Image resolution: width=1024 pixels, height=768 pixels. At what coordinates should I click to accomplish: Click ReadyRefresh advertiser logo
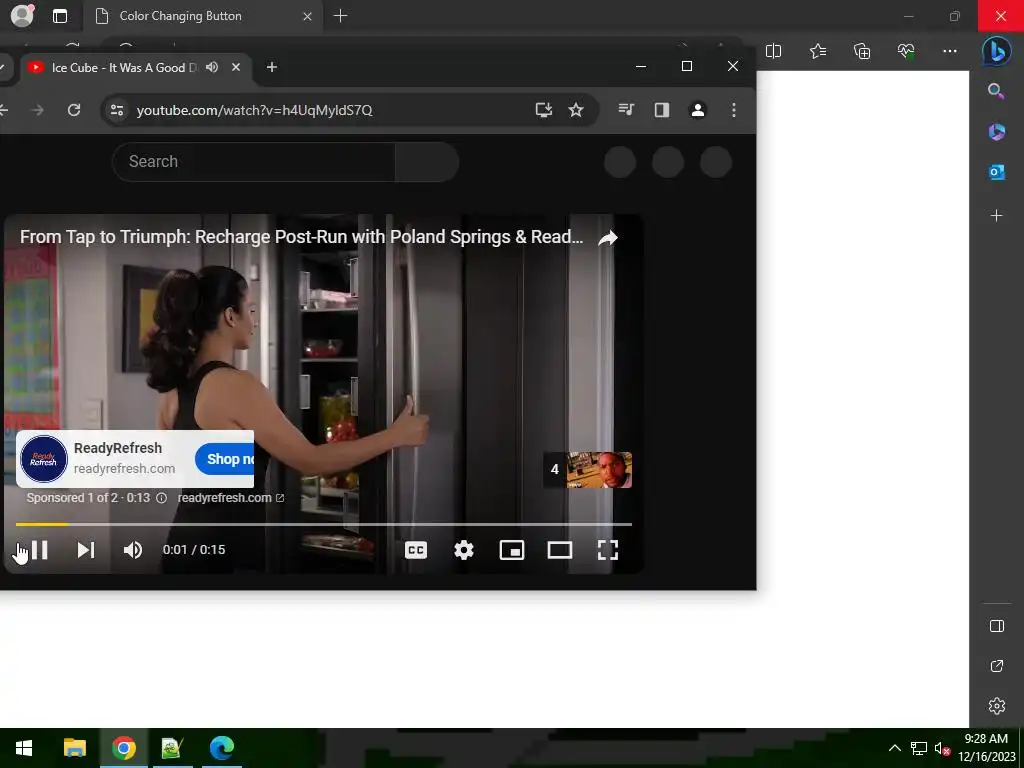click(x=44, y=459)
